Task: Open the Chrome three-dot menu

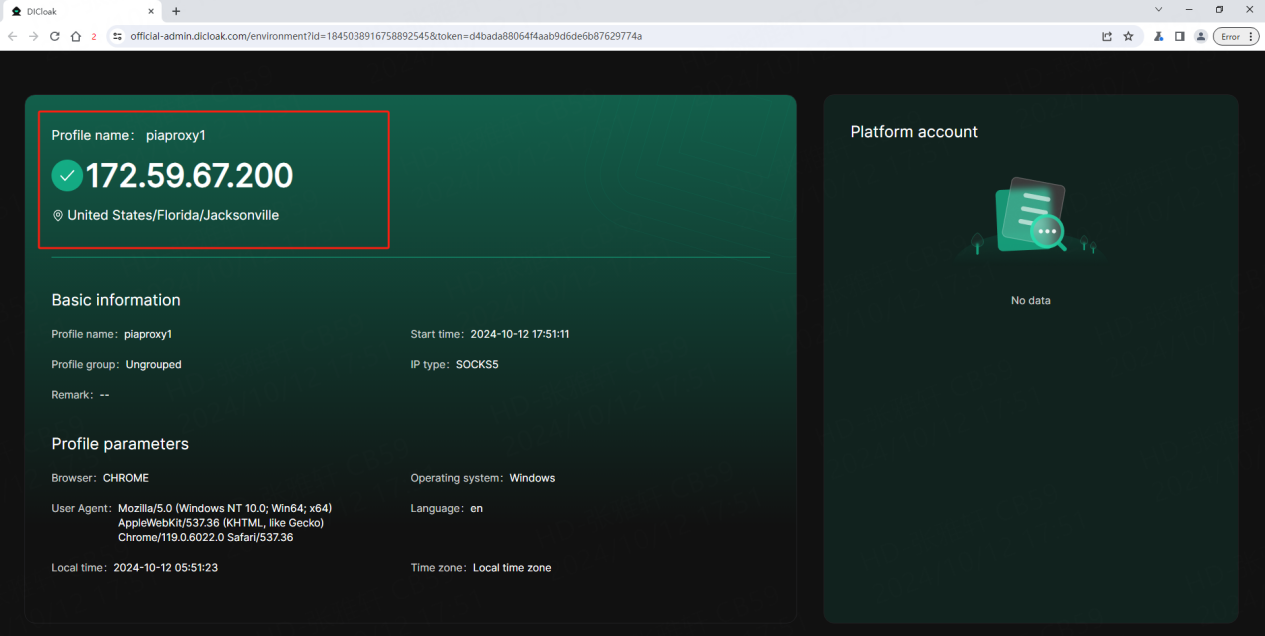Action: point(1250,36)
